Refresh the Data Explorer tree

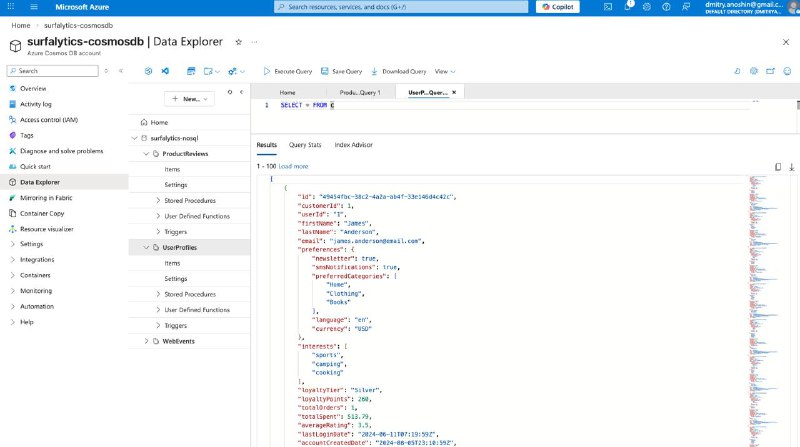(231, 92)
